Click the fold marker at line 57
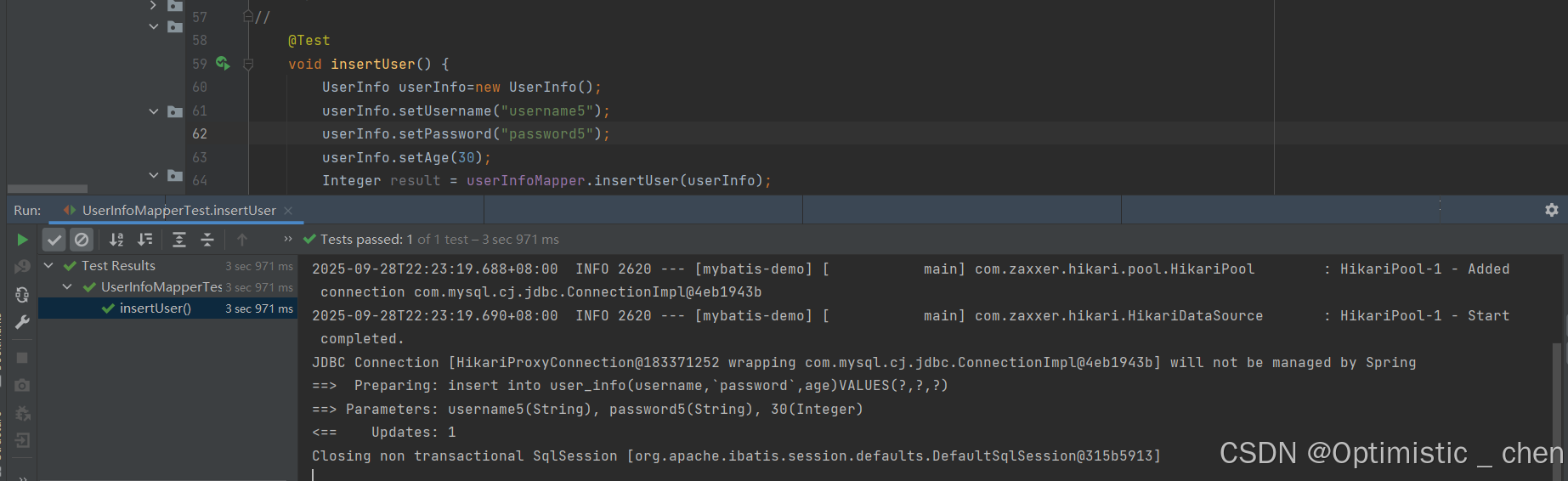 click(x=248, y=16)
